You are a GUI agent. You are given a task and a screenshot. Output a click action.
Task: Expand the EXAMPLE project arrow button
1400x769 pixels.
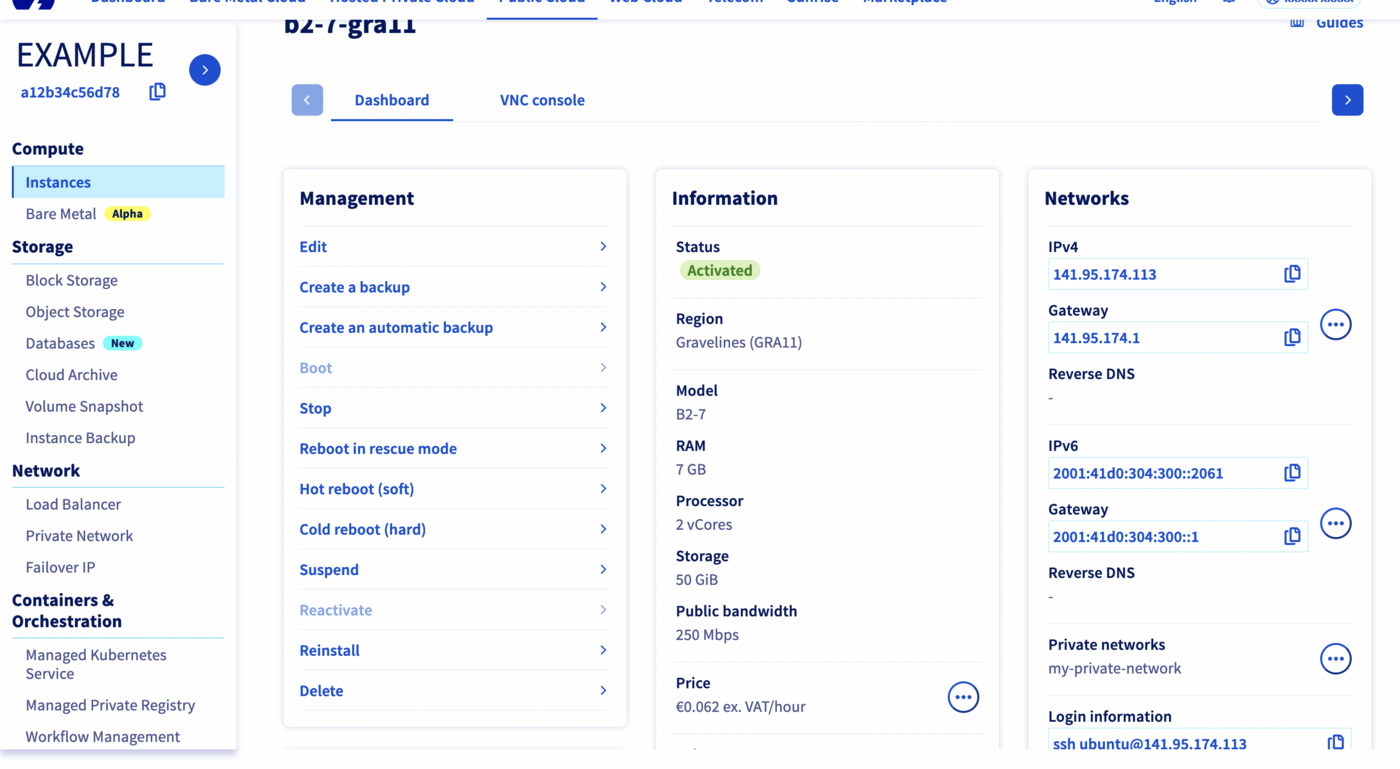[x=205, y=70]
